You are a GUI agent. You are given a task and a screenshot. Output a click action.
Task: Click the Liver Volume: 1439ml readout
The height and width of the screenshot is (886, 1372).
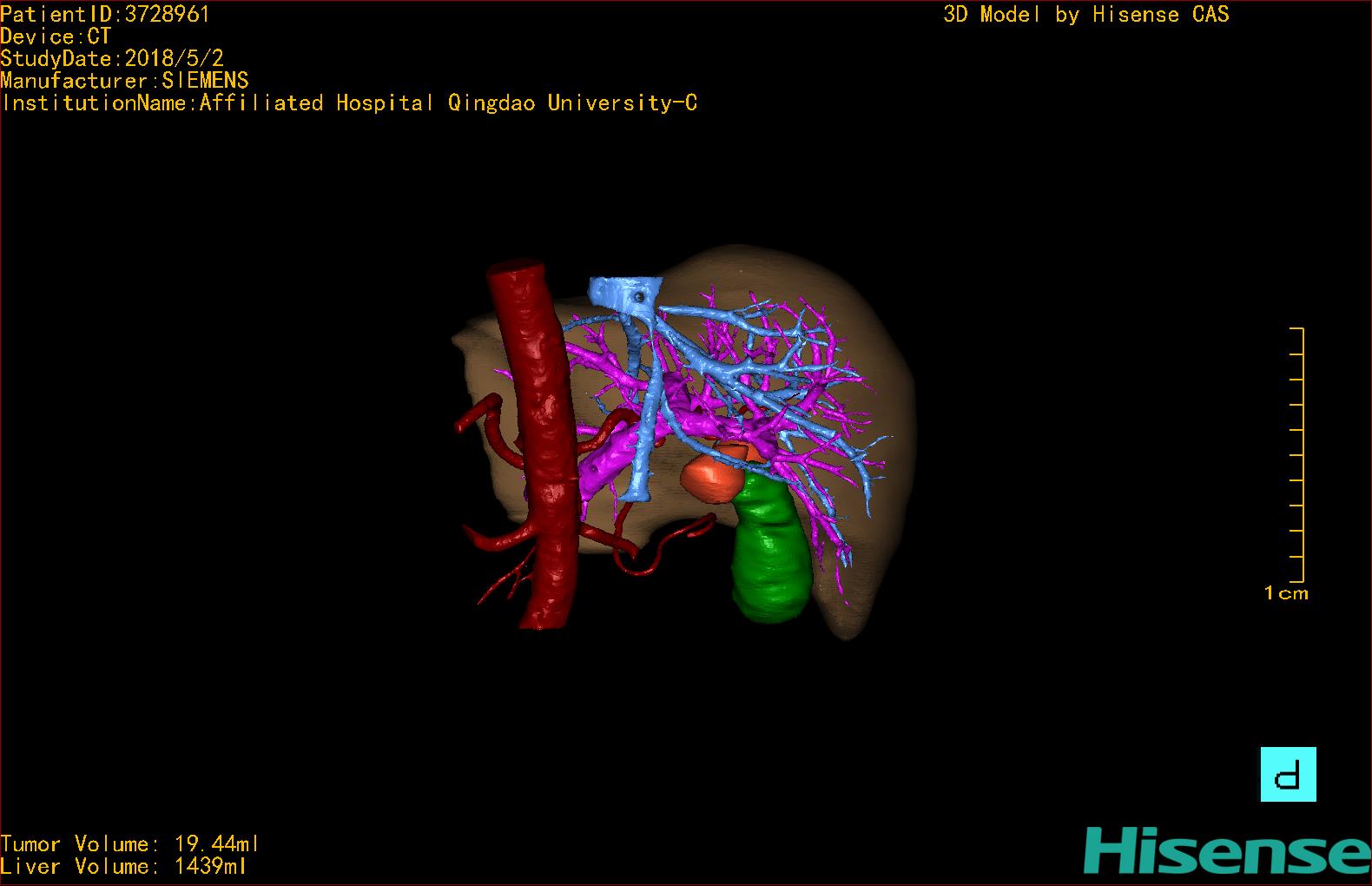click(x=124, y=866)
